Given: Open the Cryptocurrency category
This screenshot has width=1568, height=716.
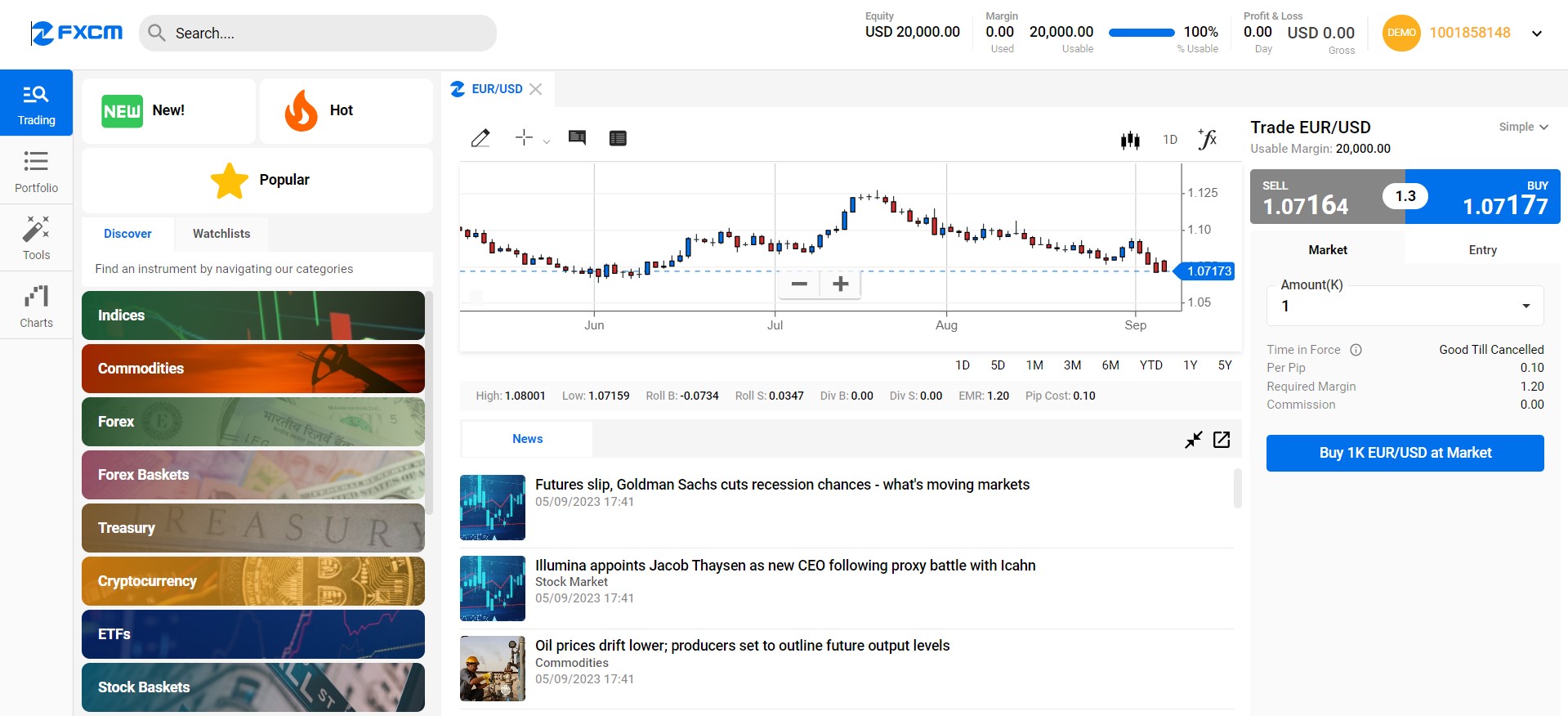Looking at the screenshot, I should [253, 581].
